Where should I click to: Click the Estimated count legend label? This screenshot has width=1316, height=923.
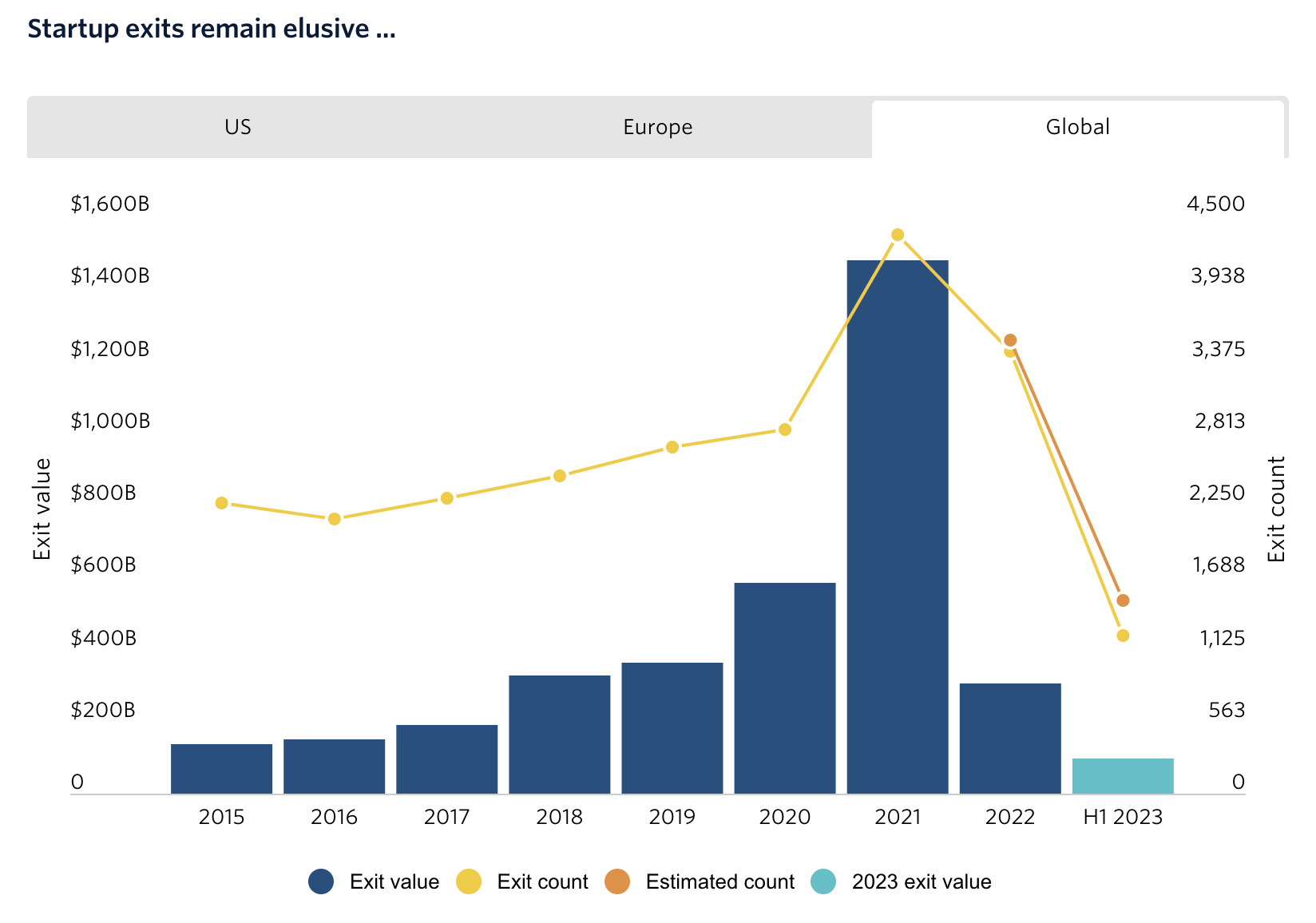point(719,881)
